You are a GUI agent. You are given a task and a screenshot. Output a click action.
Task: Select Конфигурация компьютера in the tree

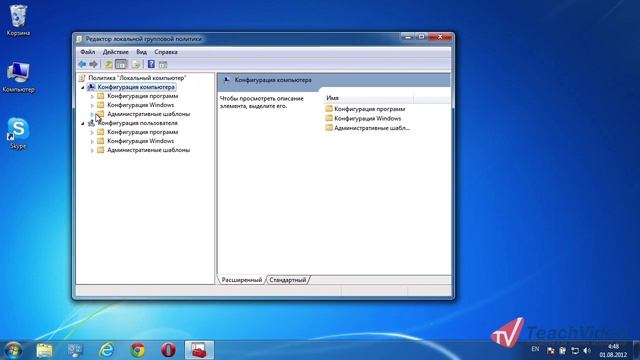[x=136, y=87]
